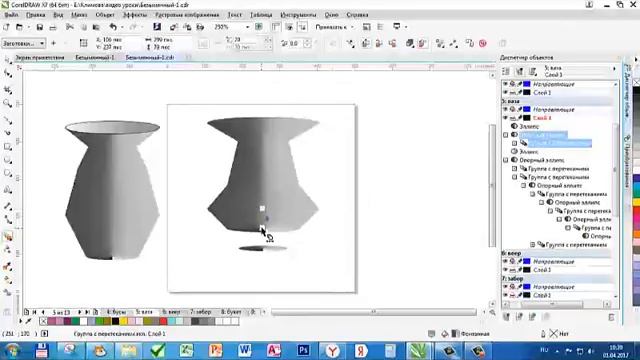
Task: Click the Clear Blend red icon
Action: click(x=483, y=43)
